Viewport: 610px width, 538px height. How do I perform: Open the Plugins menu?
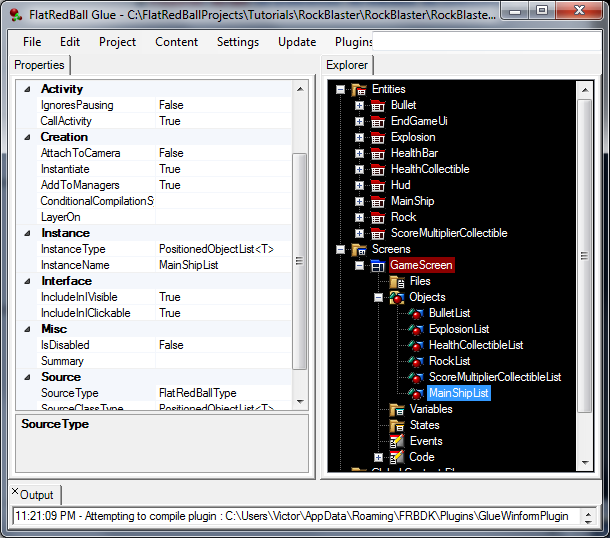(354, 42)
